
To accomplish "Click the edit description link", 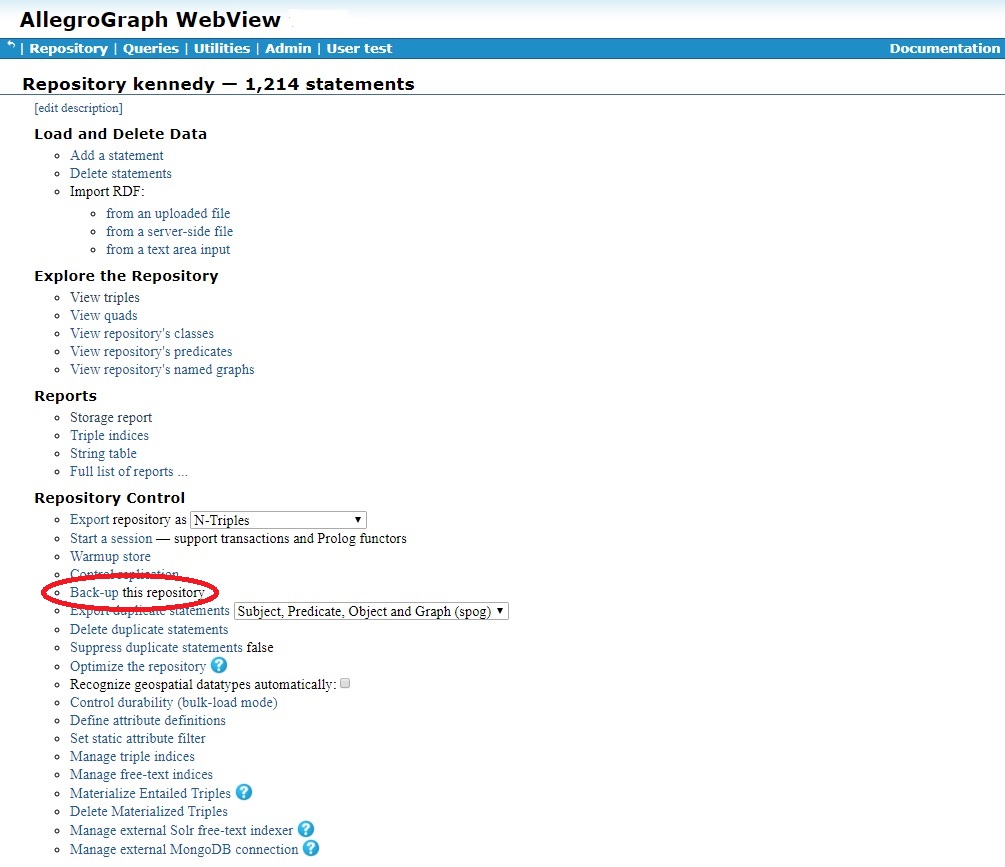I will pos(78,108).
